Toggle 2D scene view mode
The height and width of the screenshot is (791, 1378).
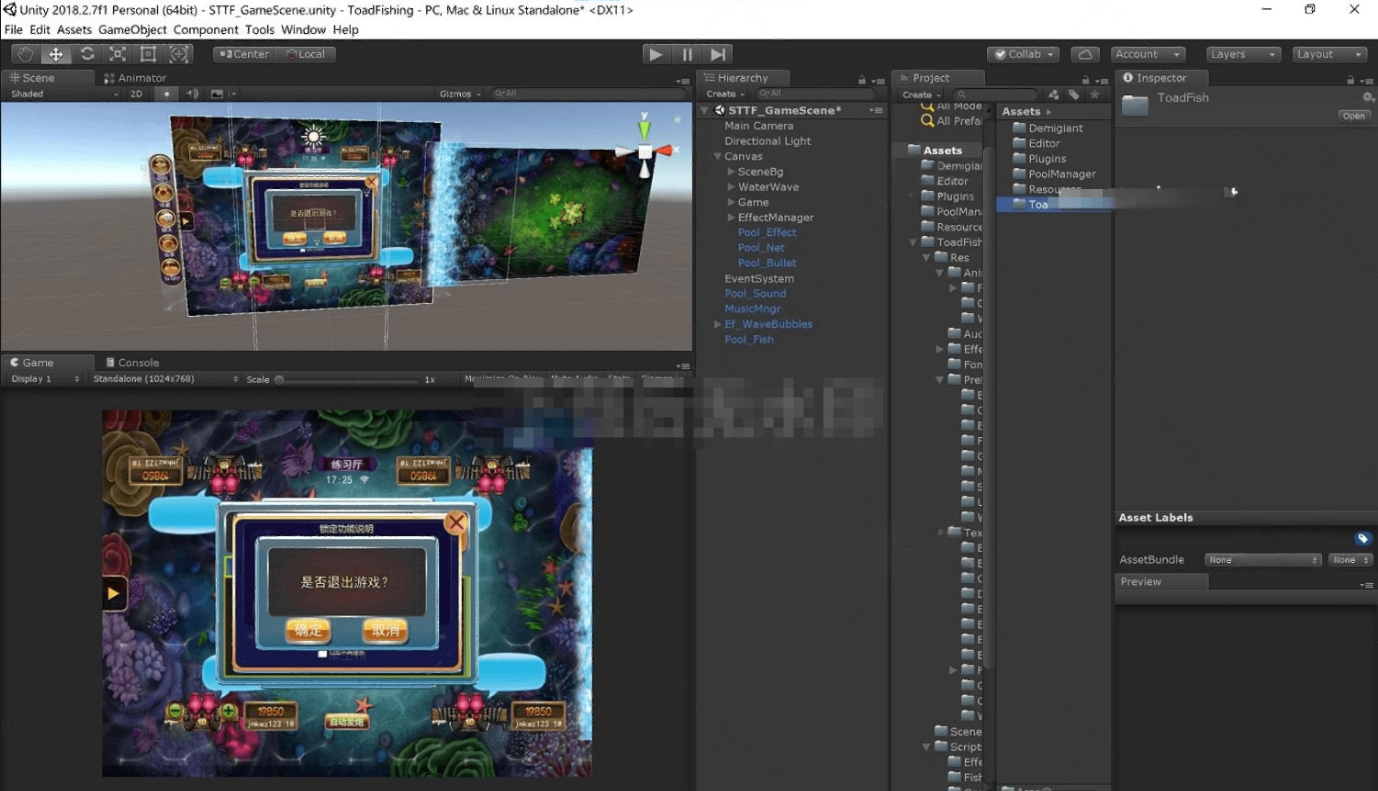[137, 94]
